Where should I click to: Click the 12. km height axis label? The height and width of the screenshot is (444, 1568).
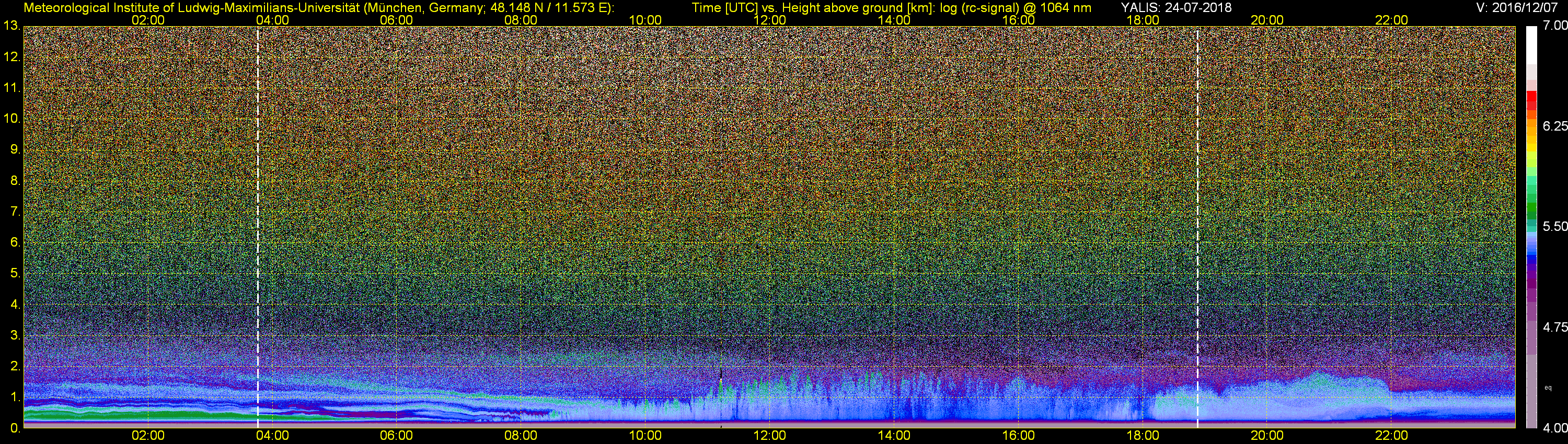coord(12,57)
